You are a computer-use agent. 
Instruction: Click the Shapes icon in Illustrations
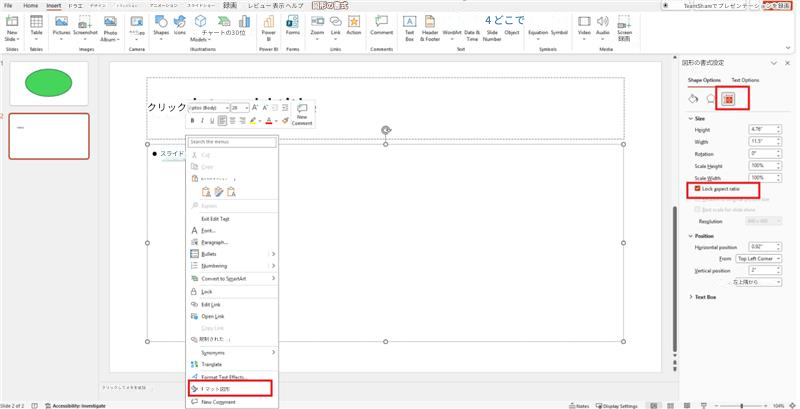pos(161,22)
